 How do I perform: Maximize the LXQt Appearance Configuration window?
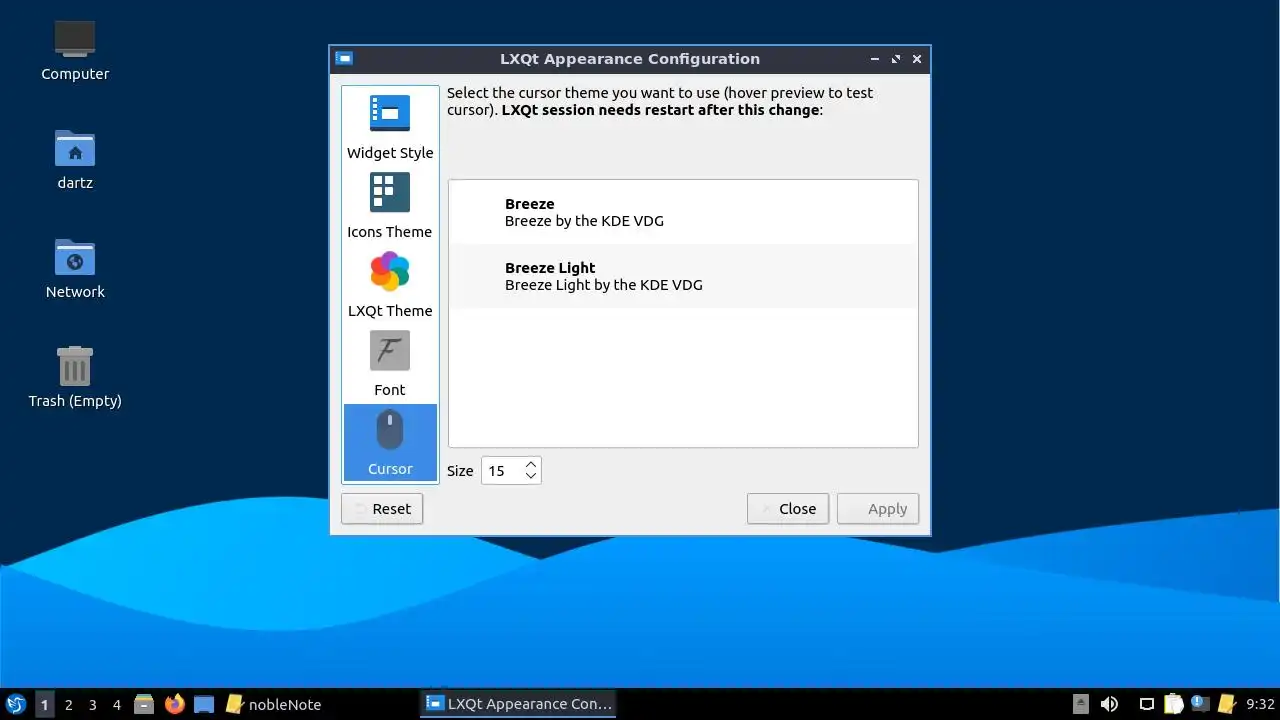pyautogui.click(x=896, y=59)
